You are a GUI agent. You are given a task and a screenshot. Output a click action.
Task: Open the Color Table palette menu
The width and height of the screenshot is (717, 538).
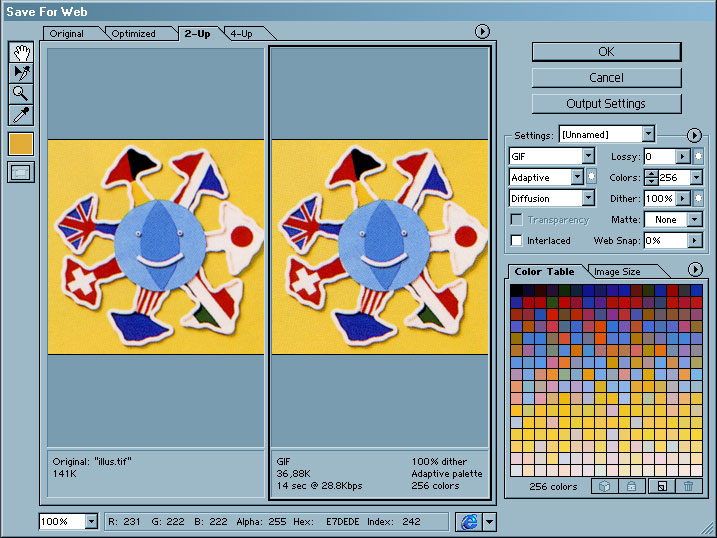click(x=695, y=270)
